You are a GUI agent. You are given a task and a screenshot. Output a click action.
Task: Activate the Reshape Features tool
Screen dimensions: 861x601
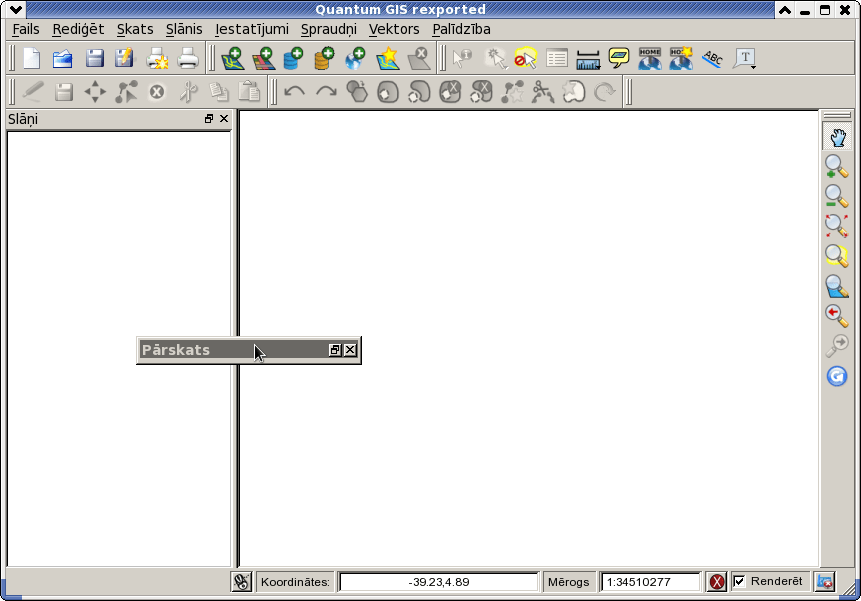click(512, 92)
